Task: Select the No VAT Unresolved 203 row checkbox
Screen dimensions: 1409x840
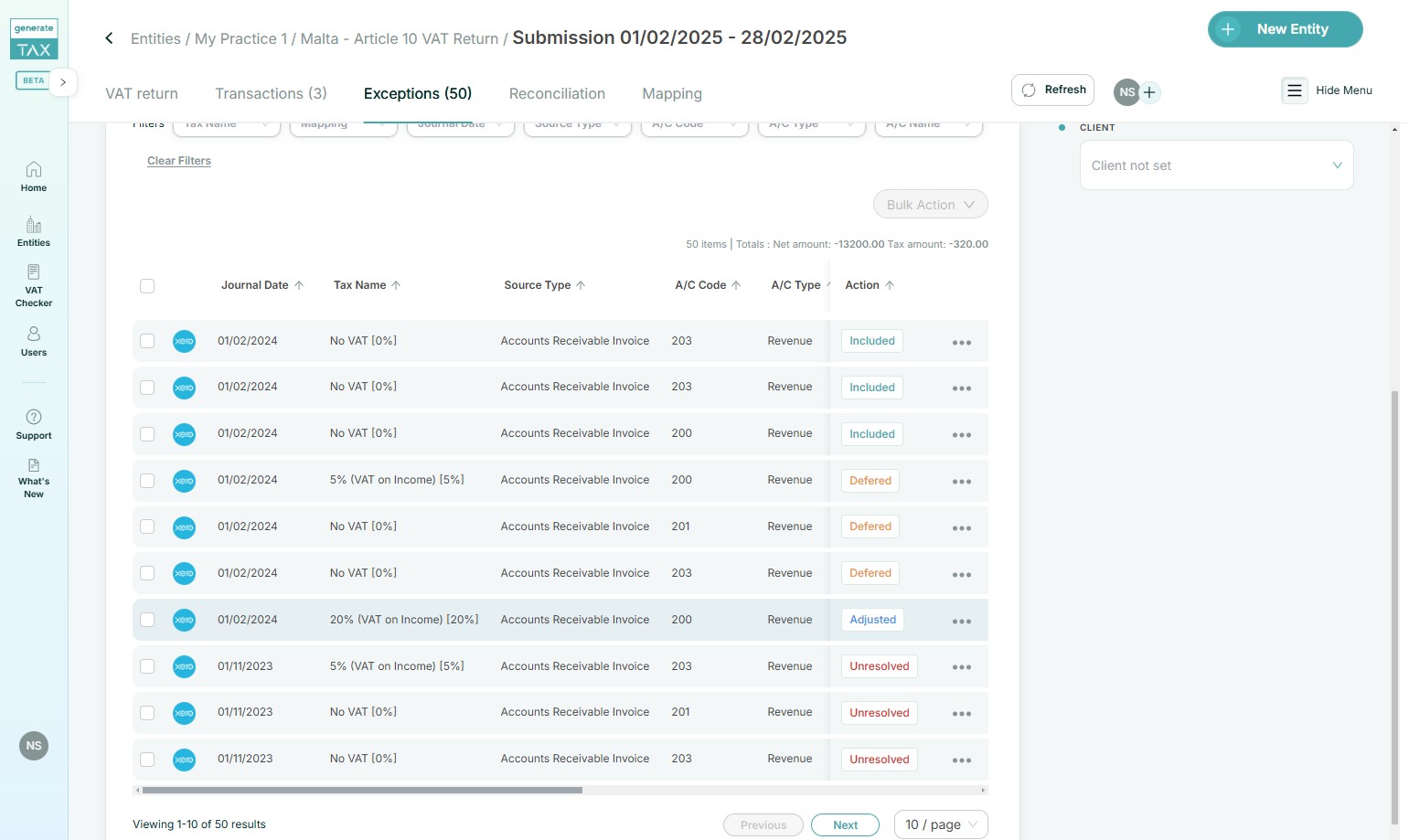Action: click(147, 760)
